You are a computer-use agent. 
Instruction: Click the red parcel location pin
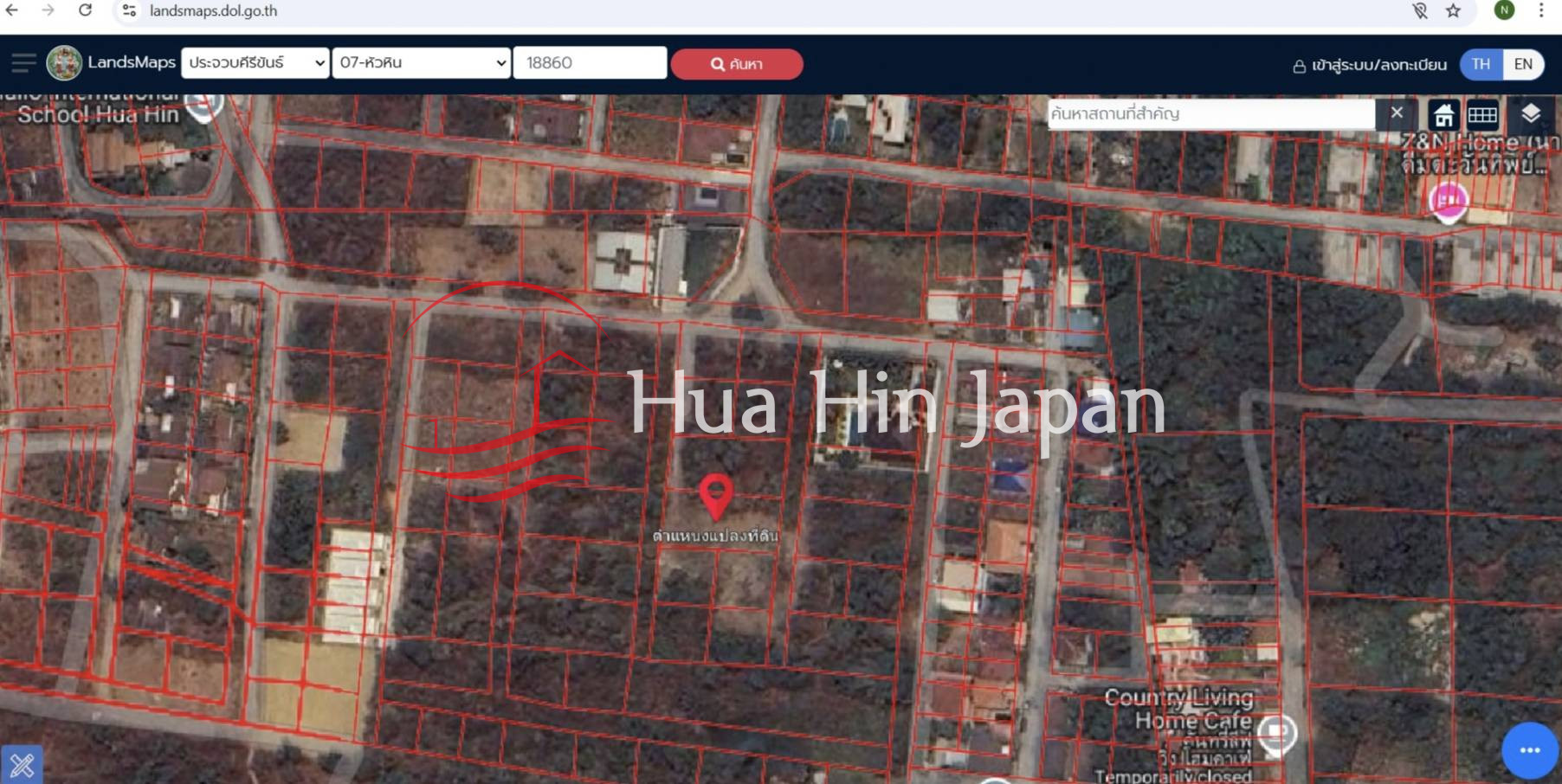click(x=716, y=495)
